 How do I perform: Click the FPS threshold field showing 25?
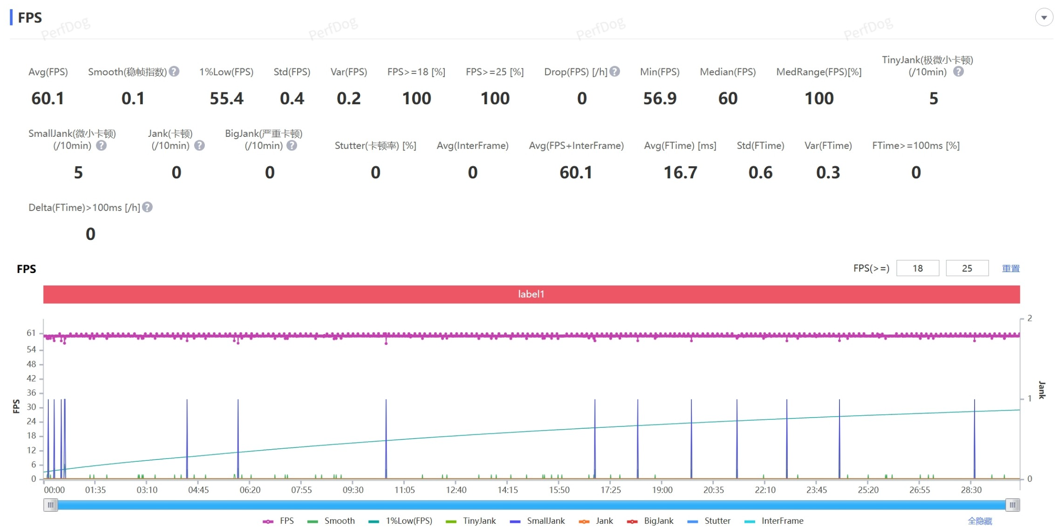click(x=967, y=268)
